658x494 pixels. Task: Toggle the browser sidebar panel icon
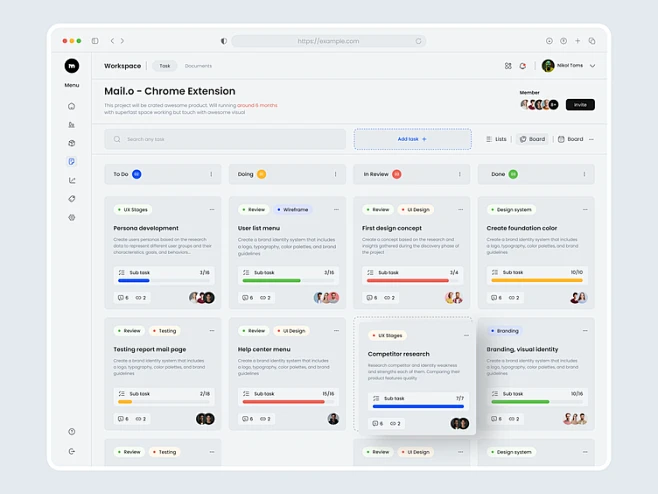pos(95,41)
